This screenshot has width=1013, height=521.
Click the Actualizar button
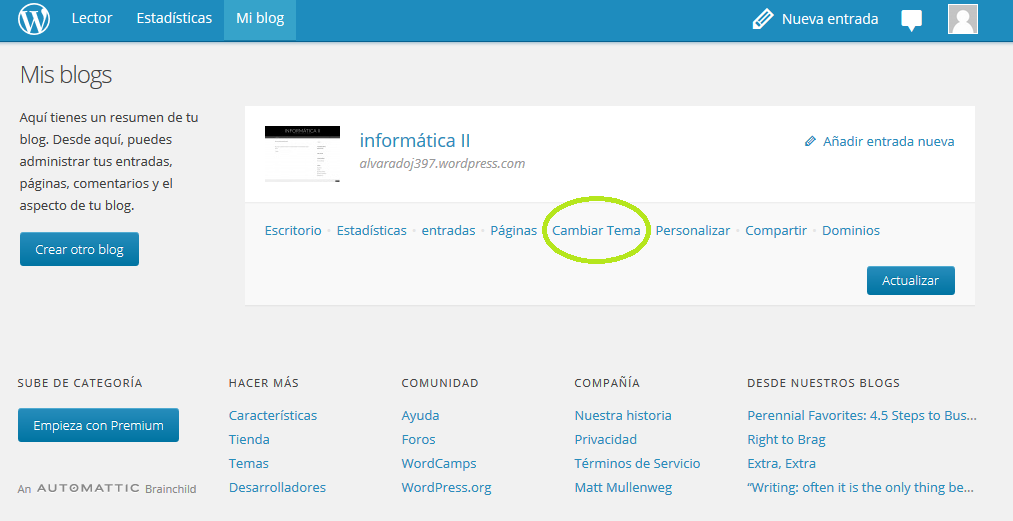click(910, 281)
